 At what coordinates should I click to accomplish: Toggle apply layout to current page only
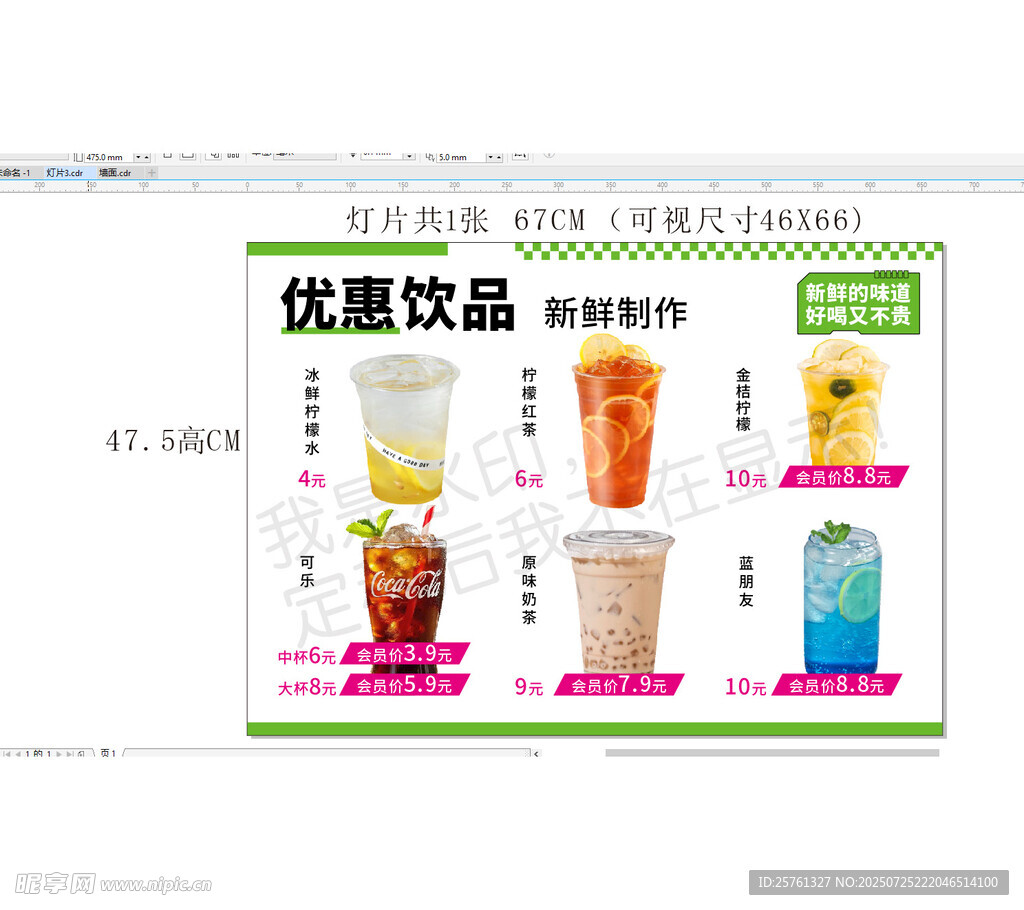click(233, 155)
